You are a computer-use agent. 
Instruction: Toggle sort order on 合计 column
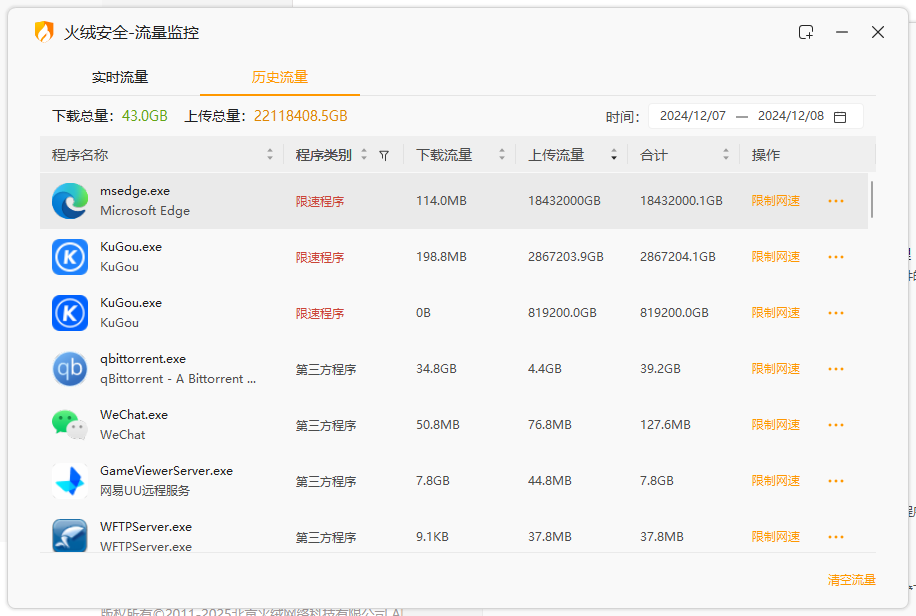click(x=725, y=156)
